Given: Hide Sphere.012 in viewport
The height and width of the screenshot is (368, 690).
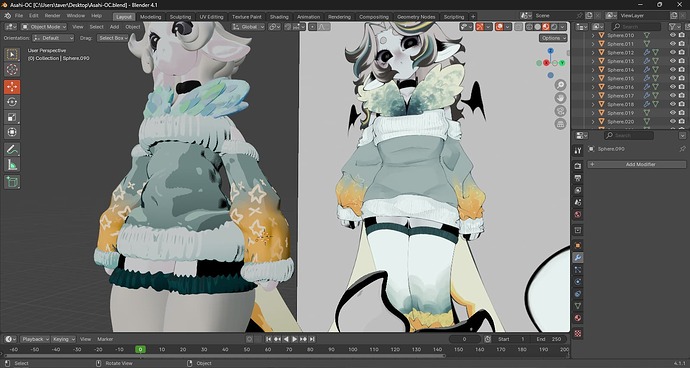Looking at the screenshot, I should [x=672, y=52].
